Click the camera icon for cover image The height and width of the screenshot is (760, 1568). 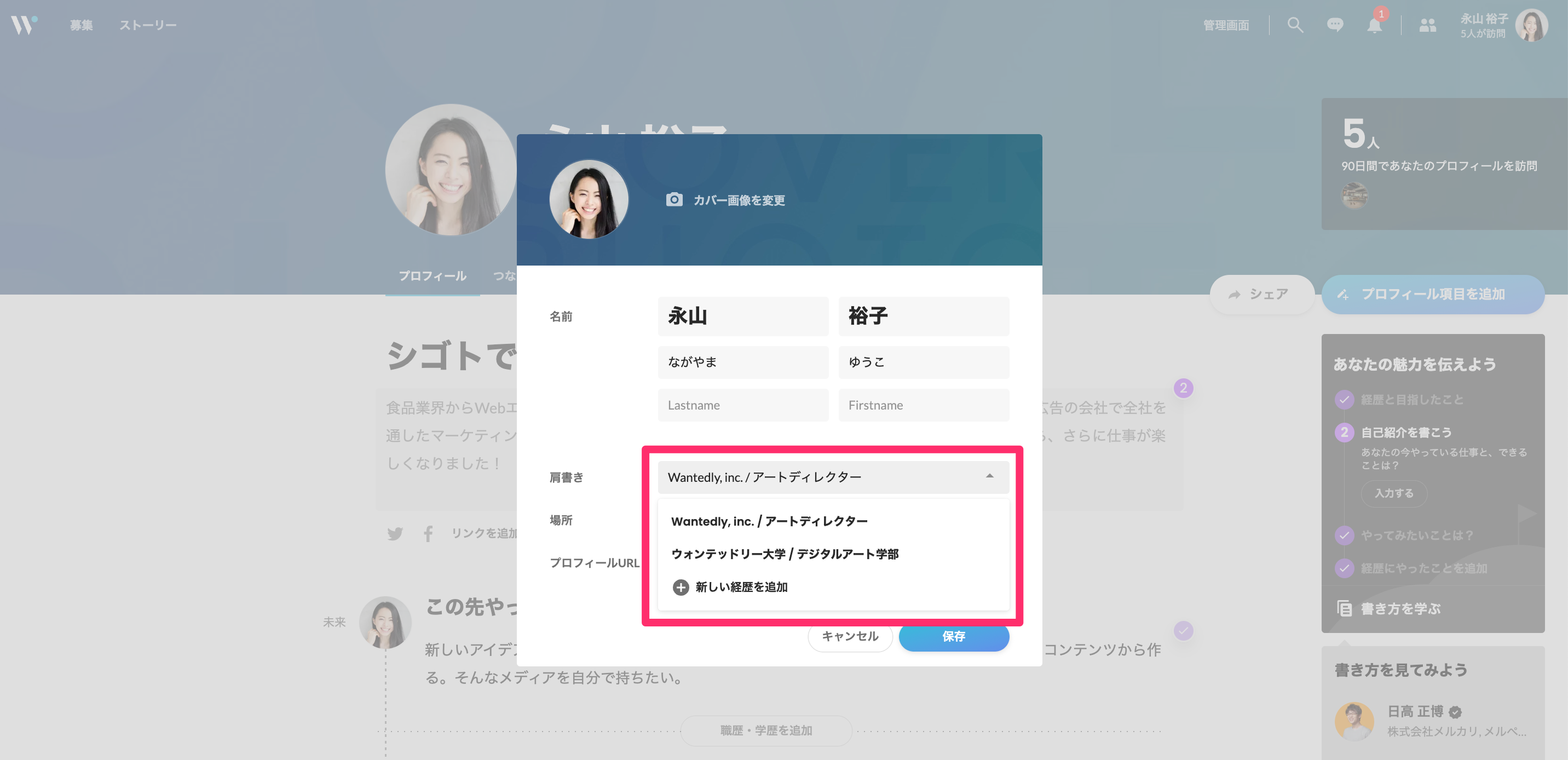(674, 200)
